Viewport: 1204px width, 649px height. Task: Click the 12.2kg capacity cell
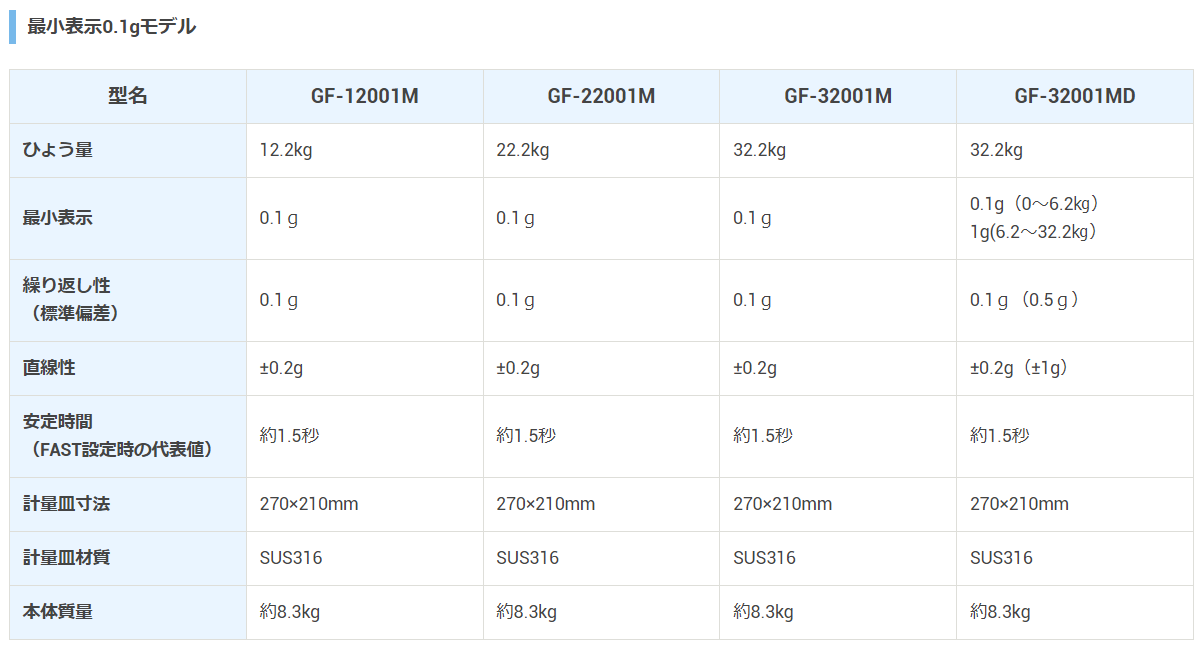(x=365, y=151)
